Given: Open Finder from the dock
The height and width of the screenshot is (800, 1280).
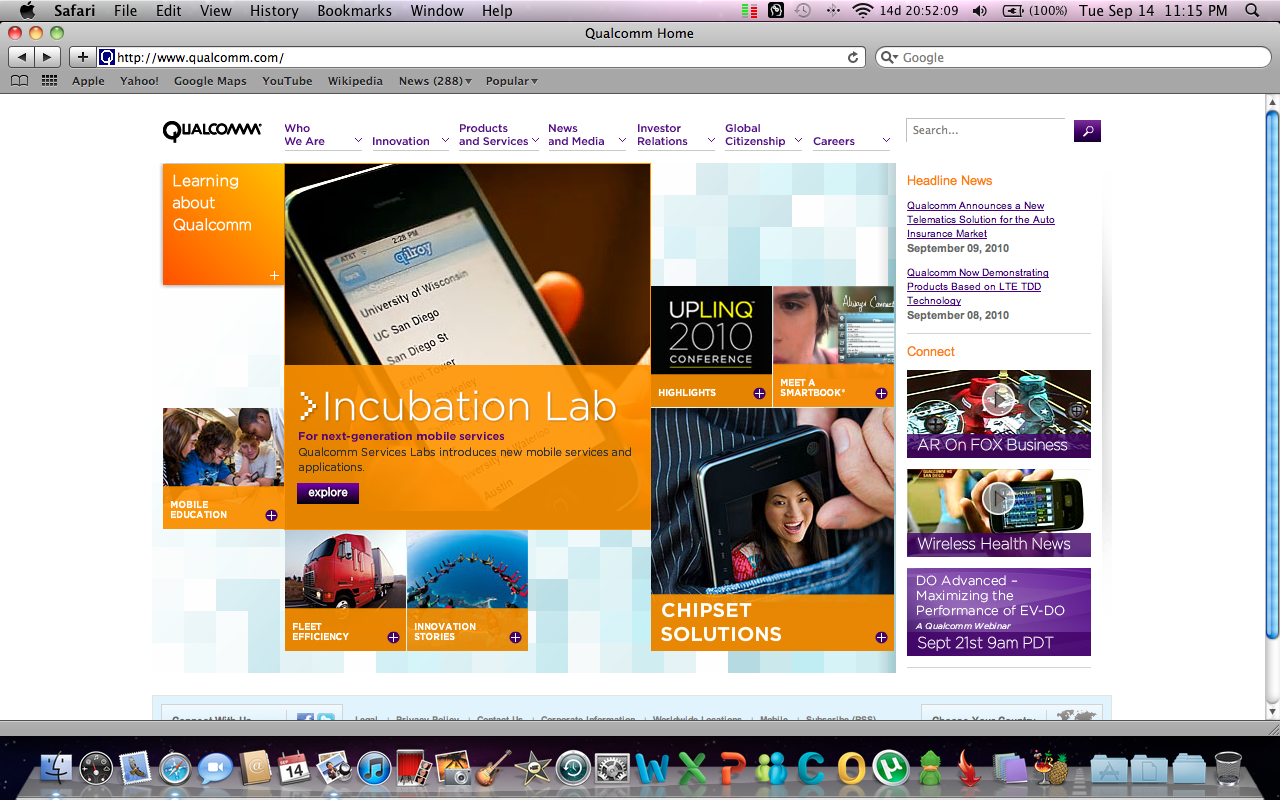Looking at the screenshot, I should 56,768.
